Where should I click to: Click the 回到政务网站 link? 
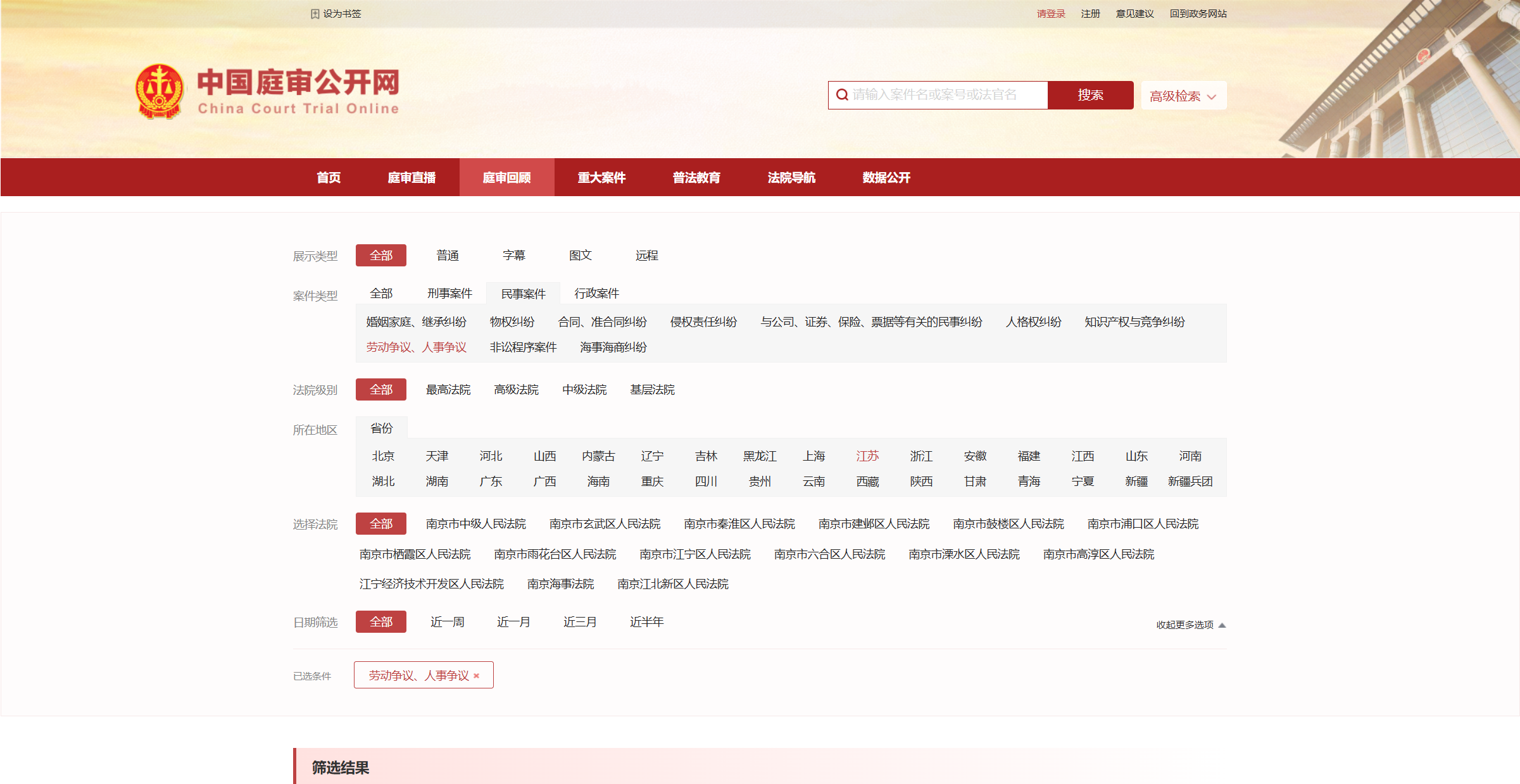[x=1198, y=14]
